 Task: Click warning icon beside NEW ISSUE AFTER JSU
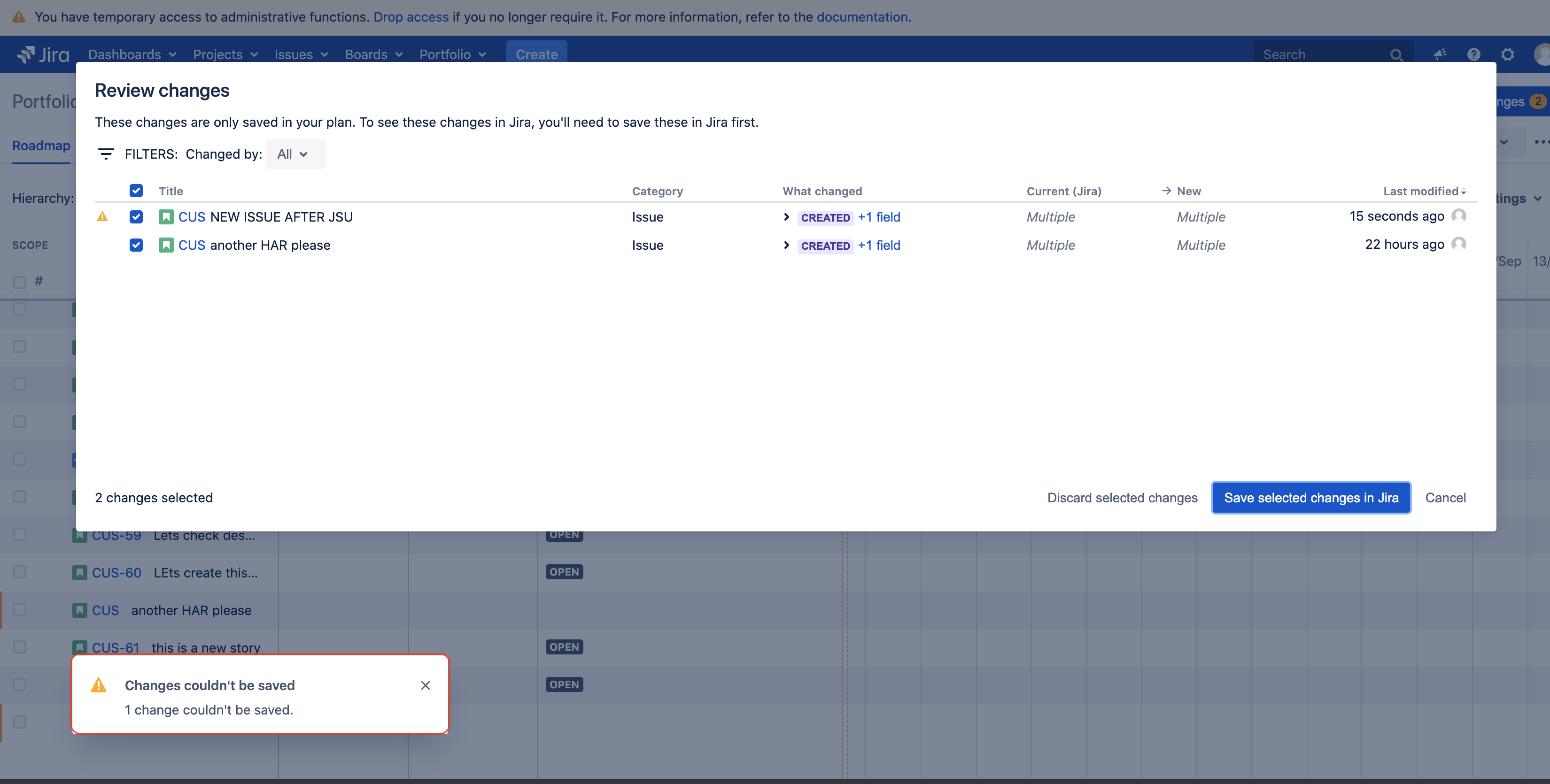click(102, 216)
